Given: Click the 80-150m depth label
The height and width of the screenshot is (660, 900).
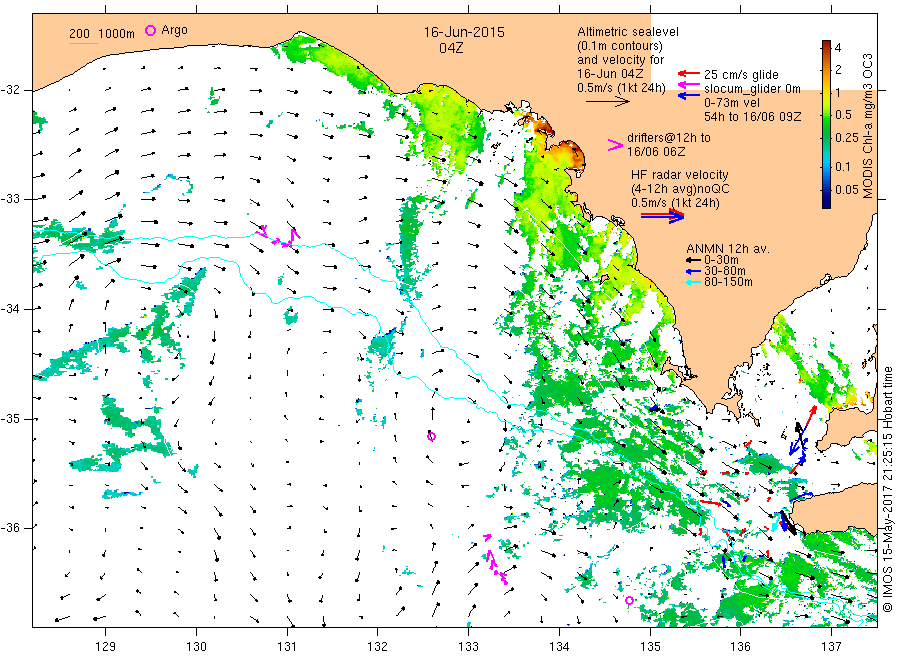Looking at the screenshot, I should [728, 282].
